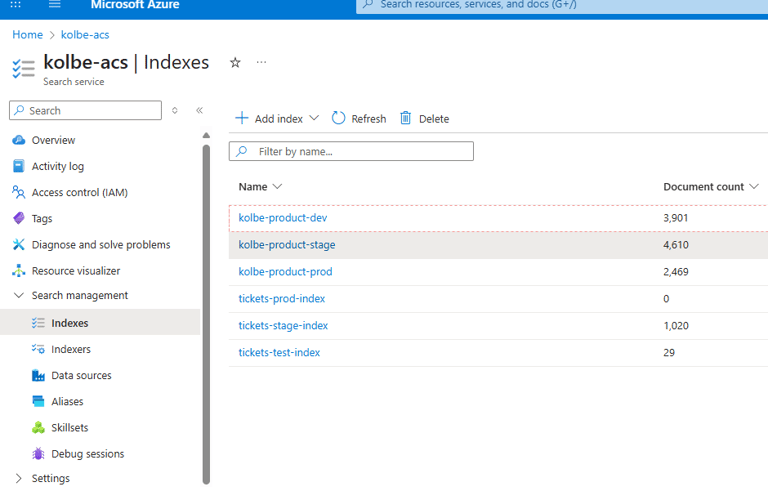Open Data sources page

81,375
